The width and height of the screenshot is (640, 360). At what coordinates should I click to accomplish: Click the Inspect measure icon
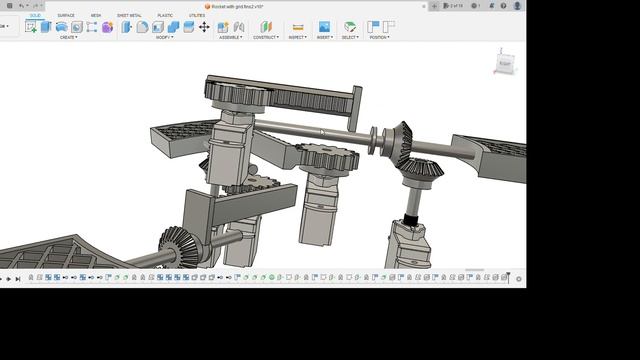coord(298,27)
